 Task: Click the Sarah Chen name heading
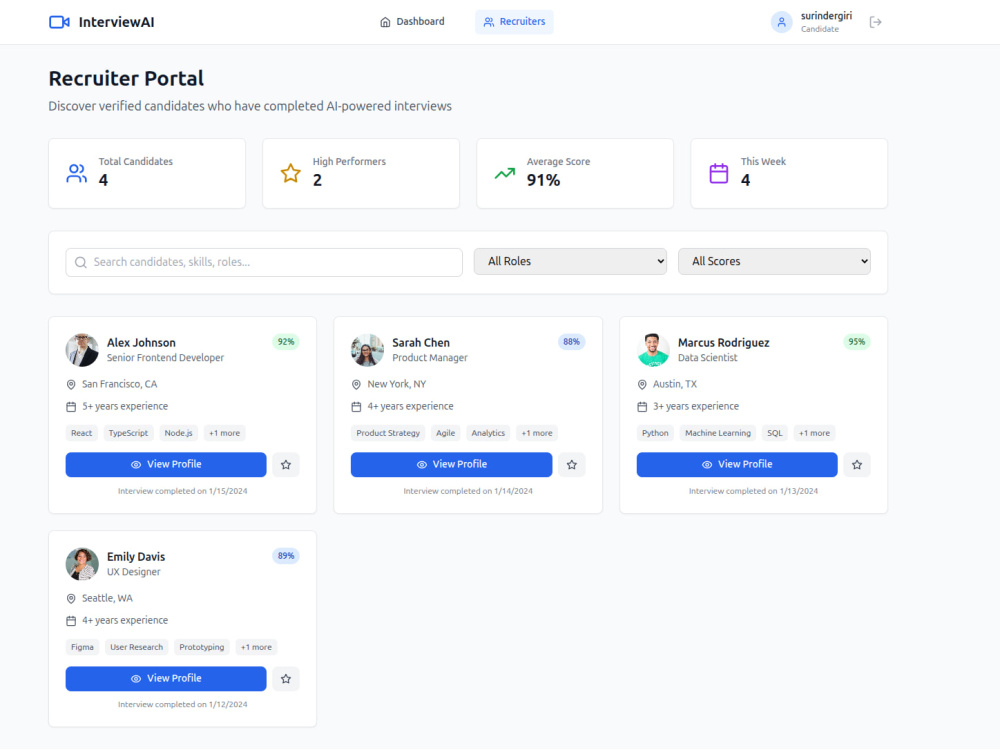421,342
